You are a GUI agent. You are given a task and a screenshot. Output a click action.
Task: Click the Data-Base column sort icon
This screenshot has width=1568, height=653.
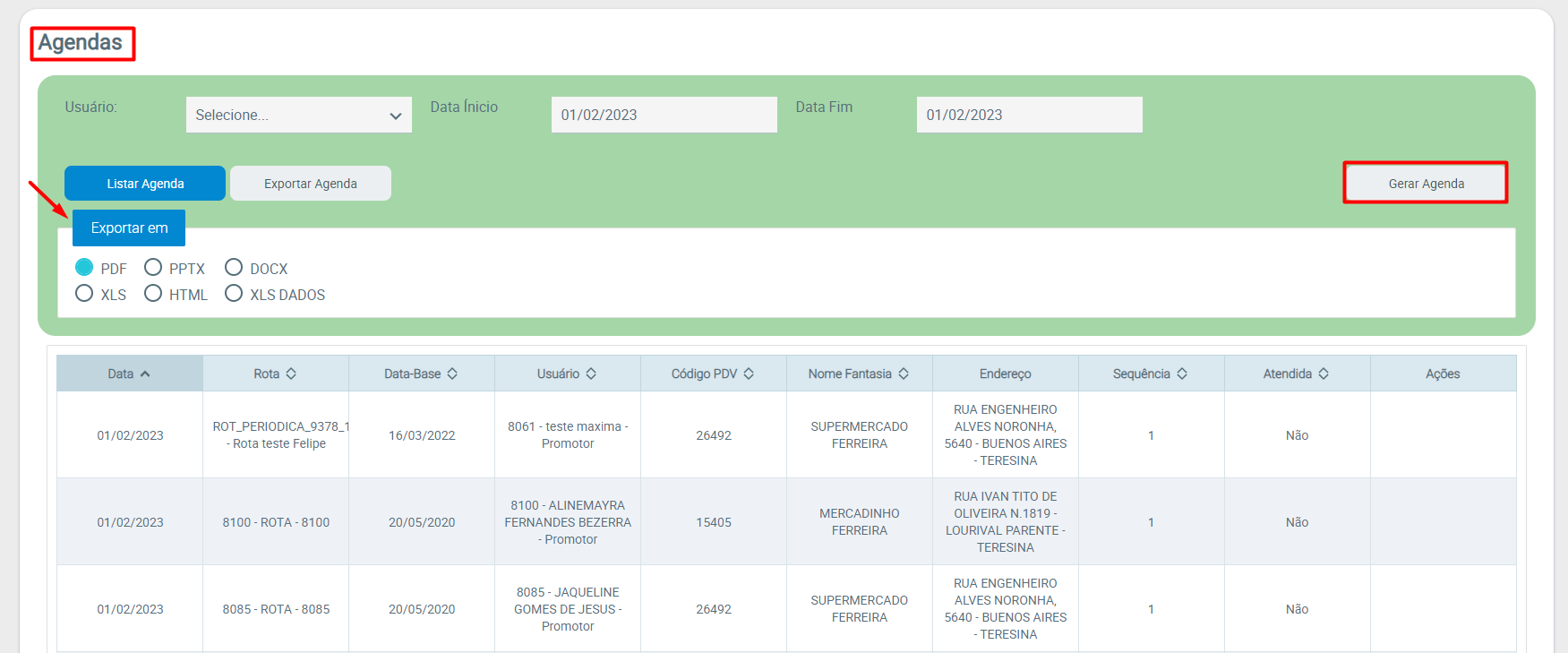(452, 374)
